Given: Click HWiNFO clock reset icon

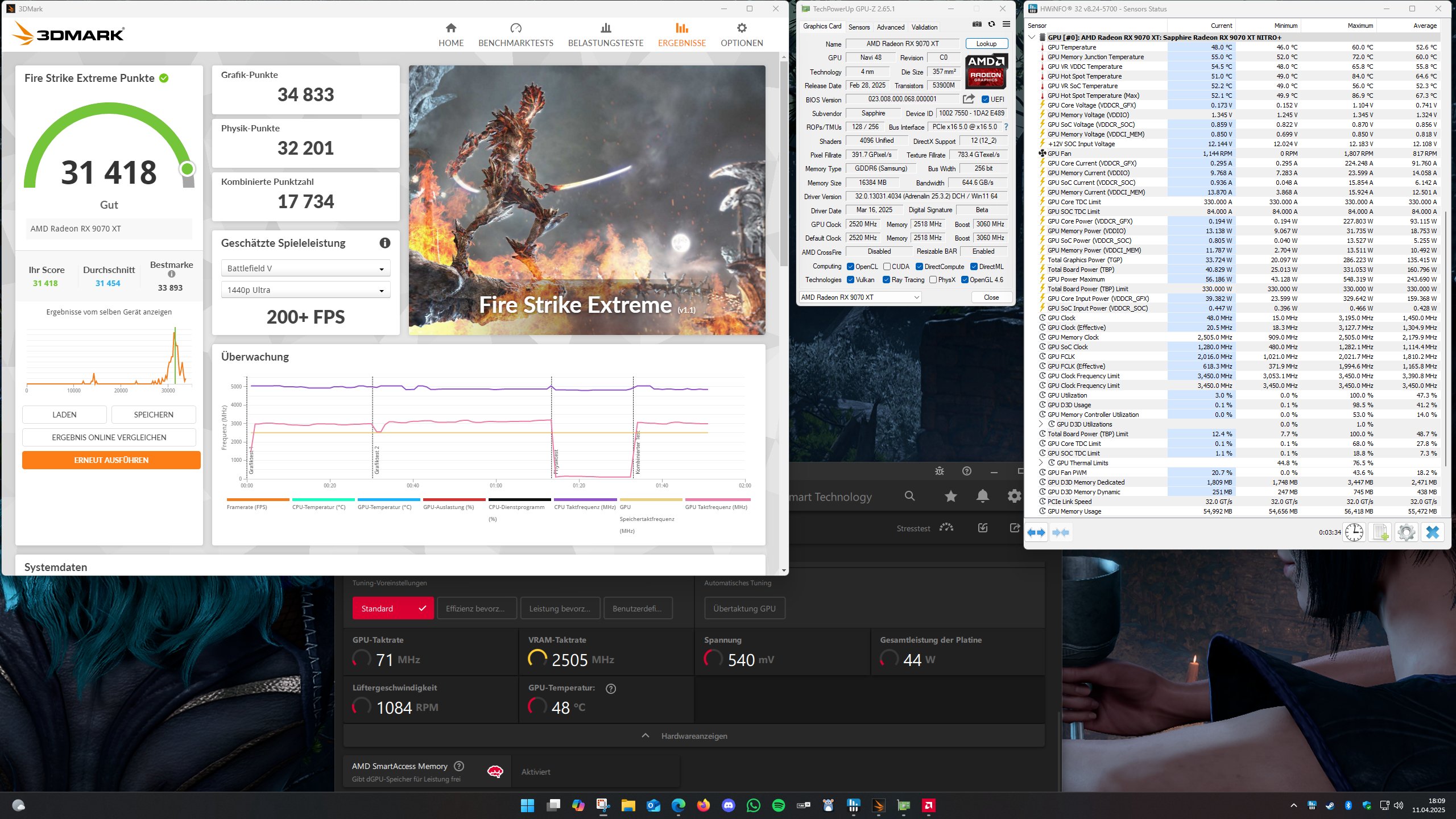Looking at the screenshot, I should coord(1354,532).
